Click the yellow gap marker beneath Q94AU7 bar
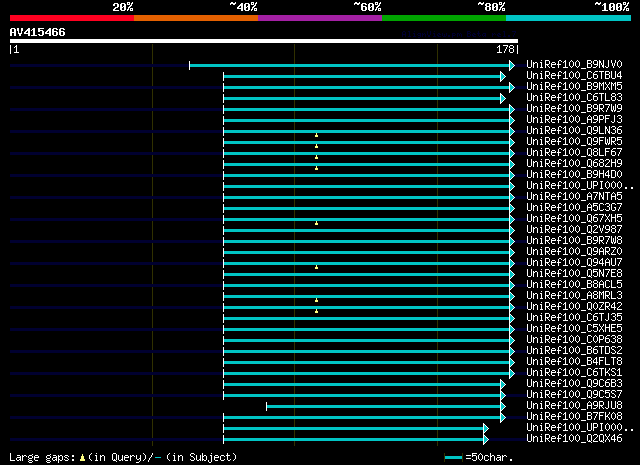Viewport: 640px width, 465px height. coord(316,267)
